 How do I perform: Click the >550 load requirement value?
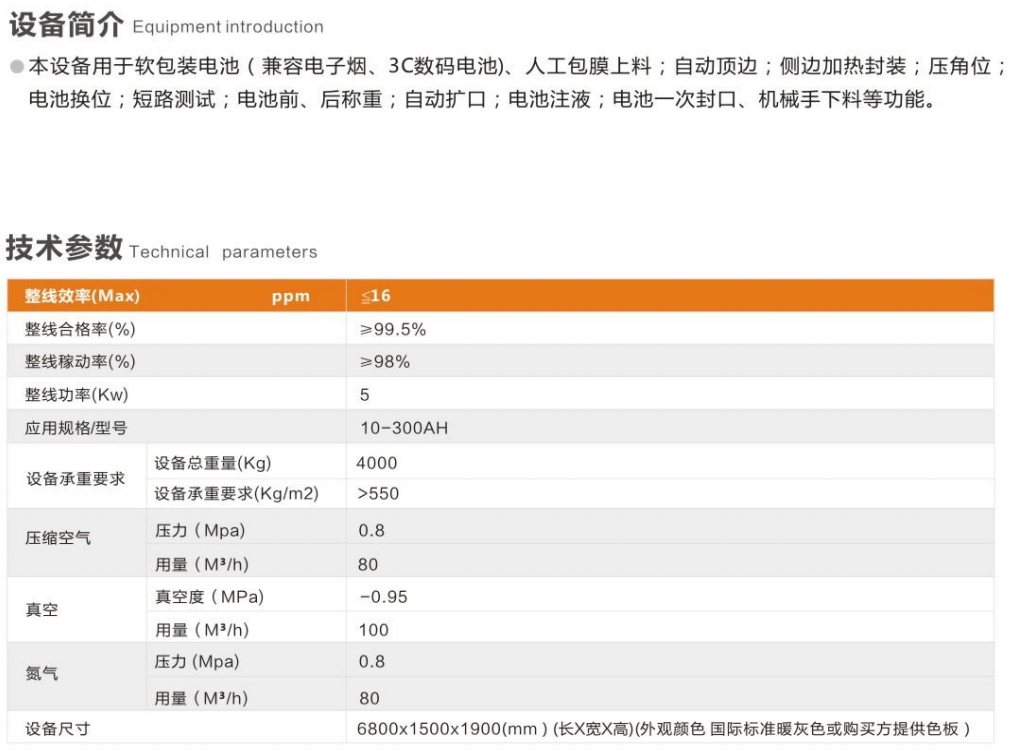(378, 493)
